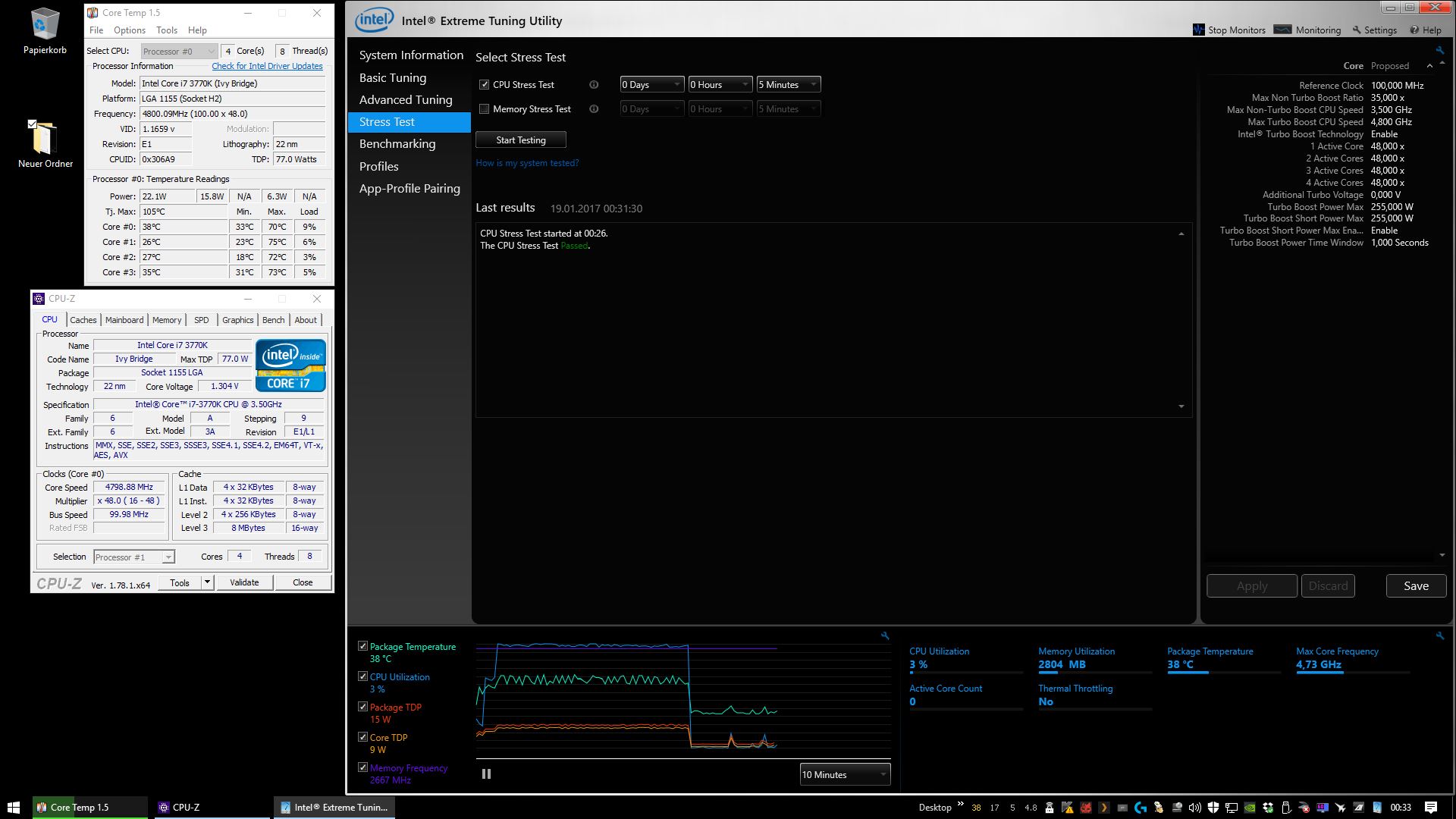Image resolution: width=1456 pixels, height=819 pixels.
Task: Pause the monitoring graph
Action: coord(486,774)
